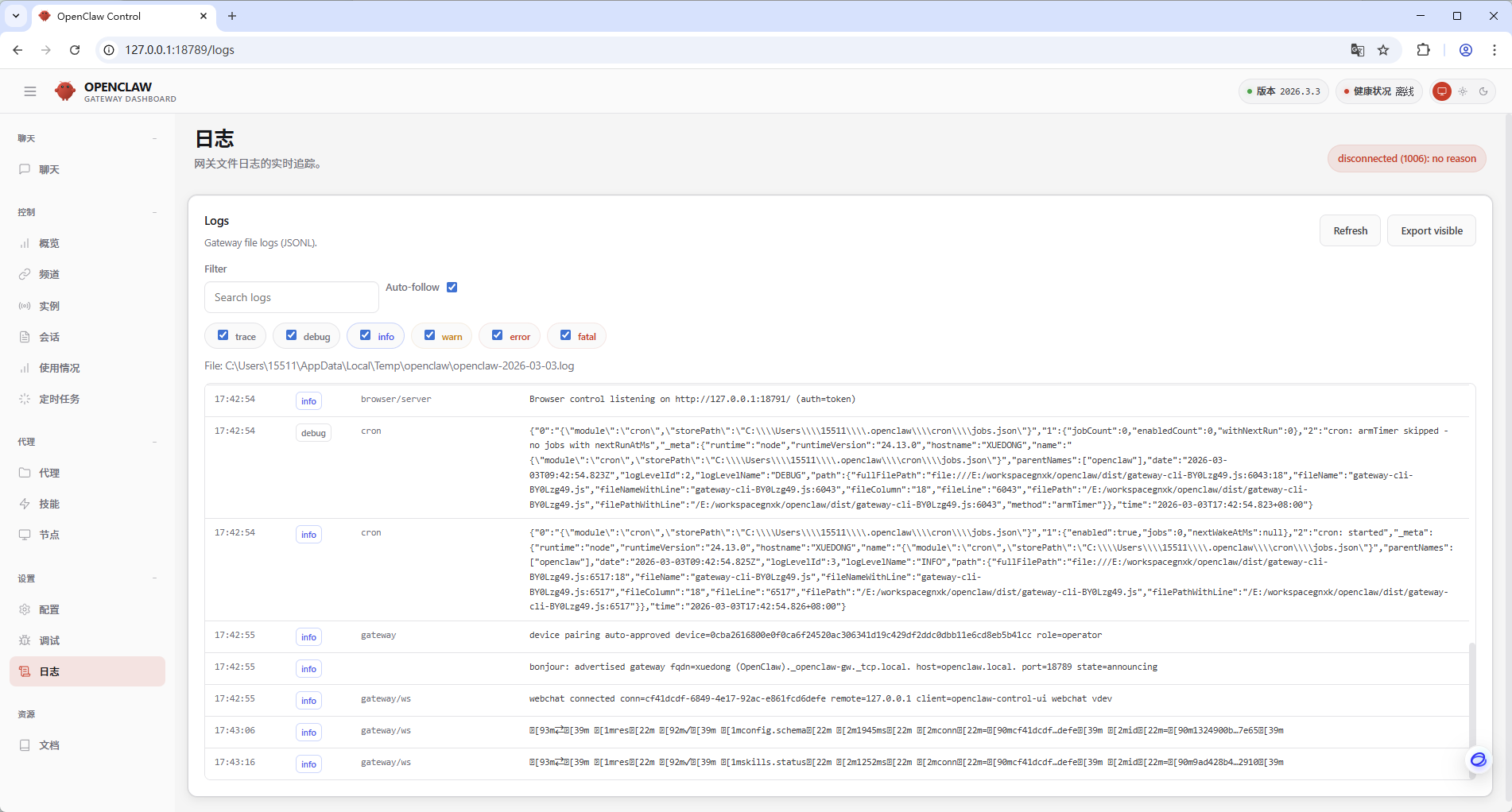Click the Refresh logs button

(1350, 230)
